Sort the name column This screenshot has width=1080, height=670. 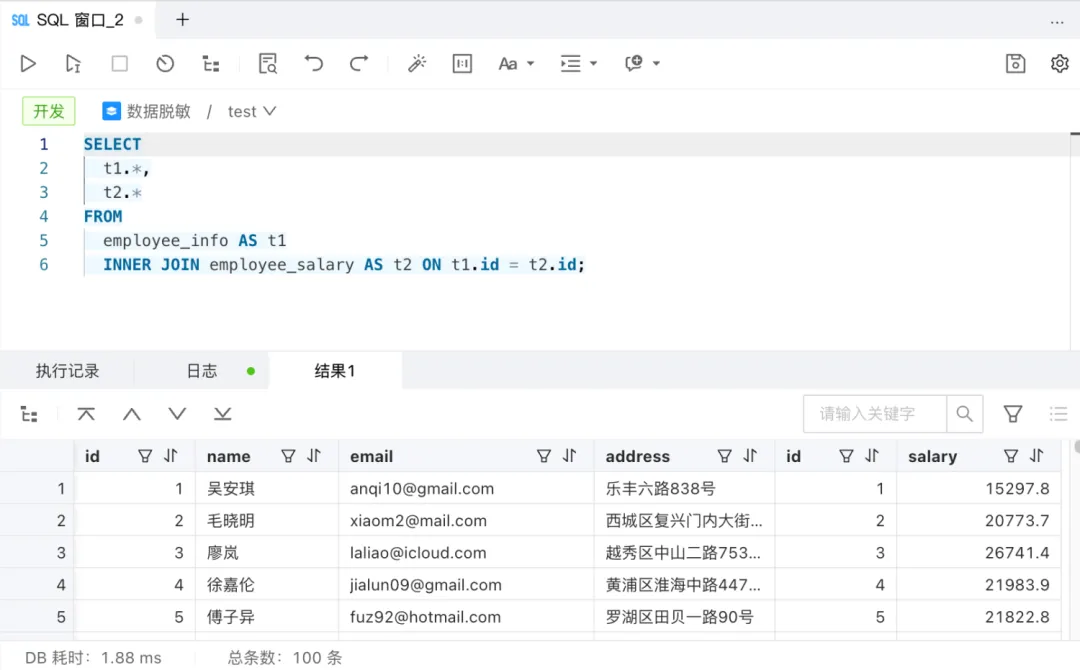314,456
